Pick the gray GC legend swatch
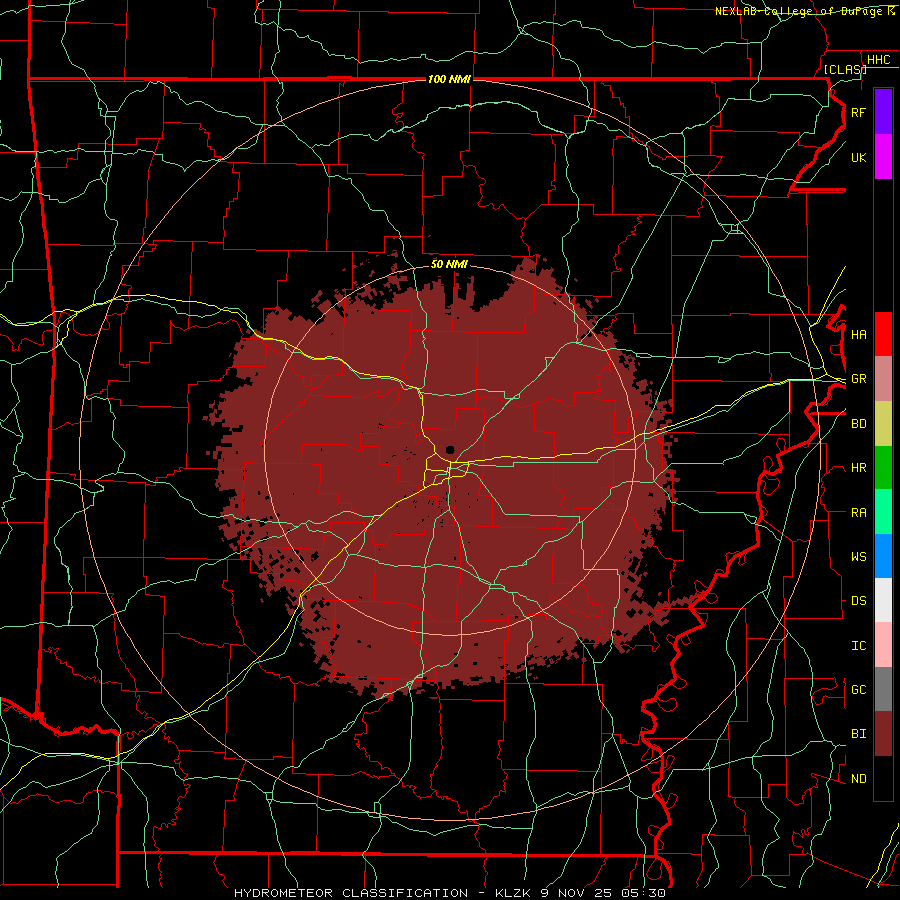This screenshot has height=900, width=900. (883, 689)
